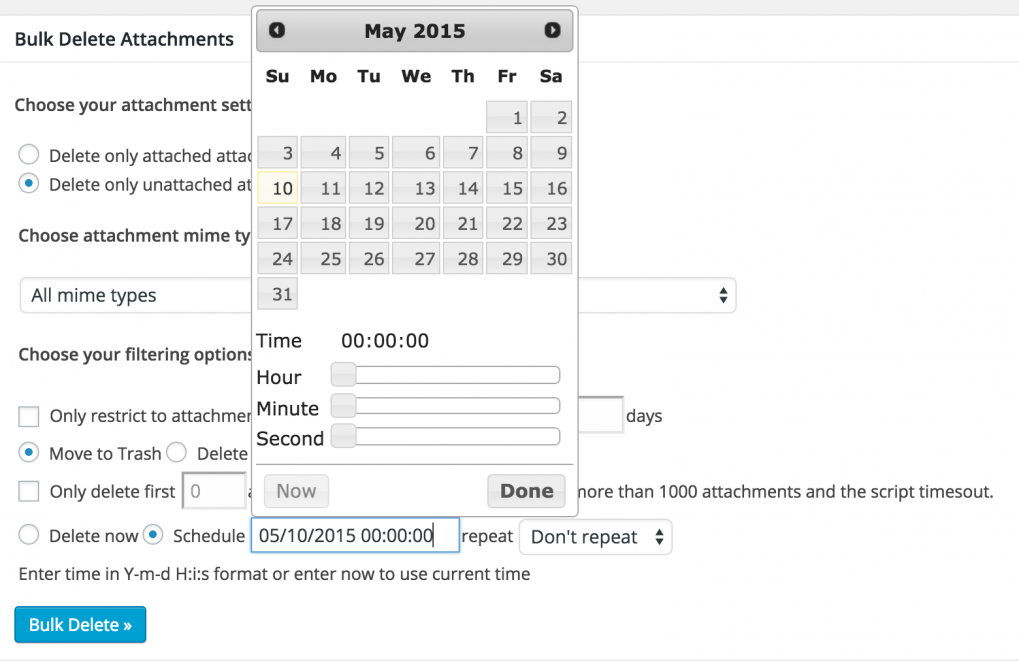Switch to the Delete now option
This screenshot has width=1019, height=661.
28,535
